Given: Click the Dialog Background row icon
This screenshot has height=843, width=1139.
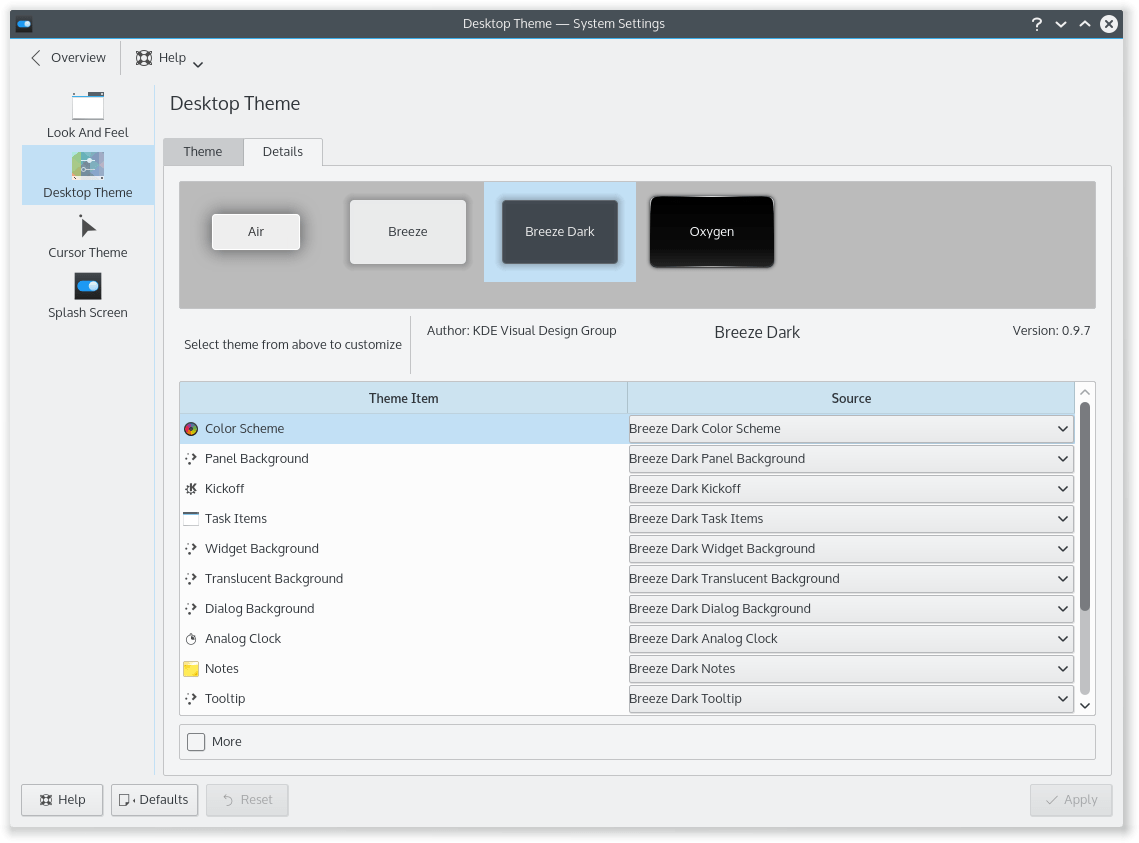Looking at the screenshot, I should click(191, 608).
